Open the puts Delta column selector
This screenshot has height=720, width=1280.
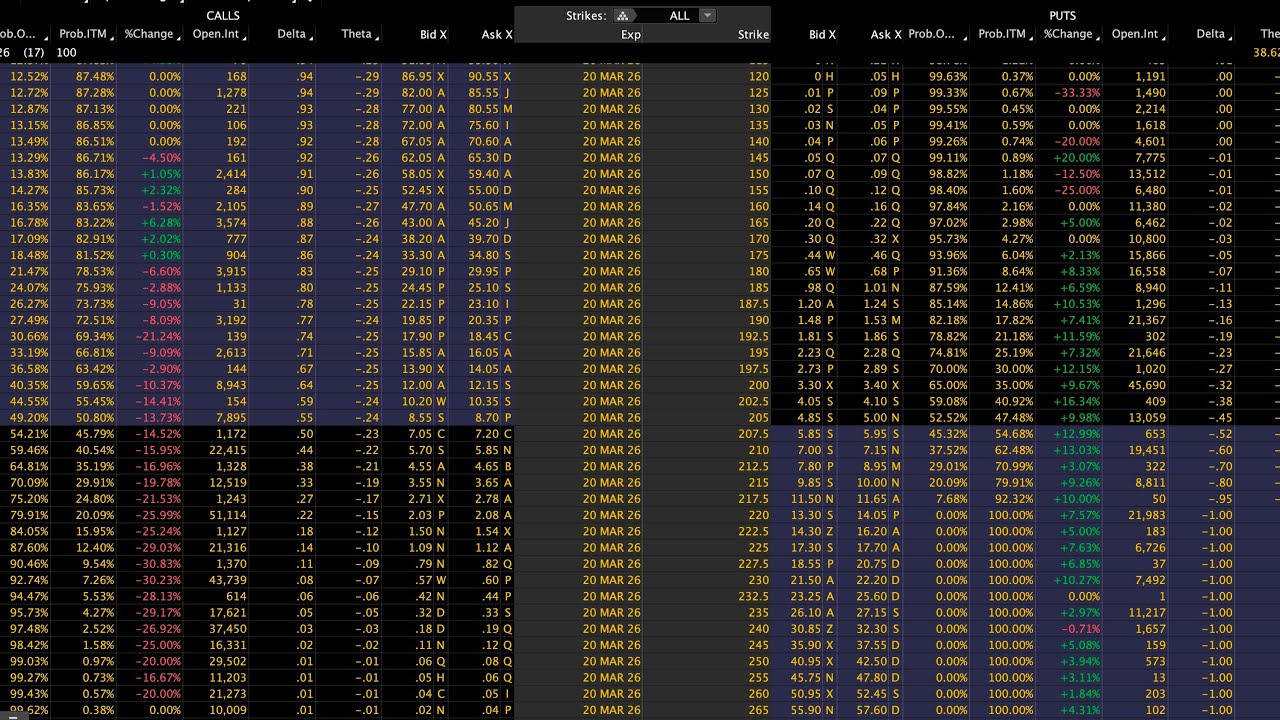coord(1232,37)
